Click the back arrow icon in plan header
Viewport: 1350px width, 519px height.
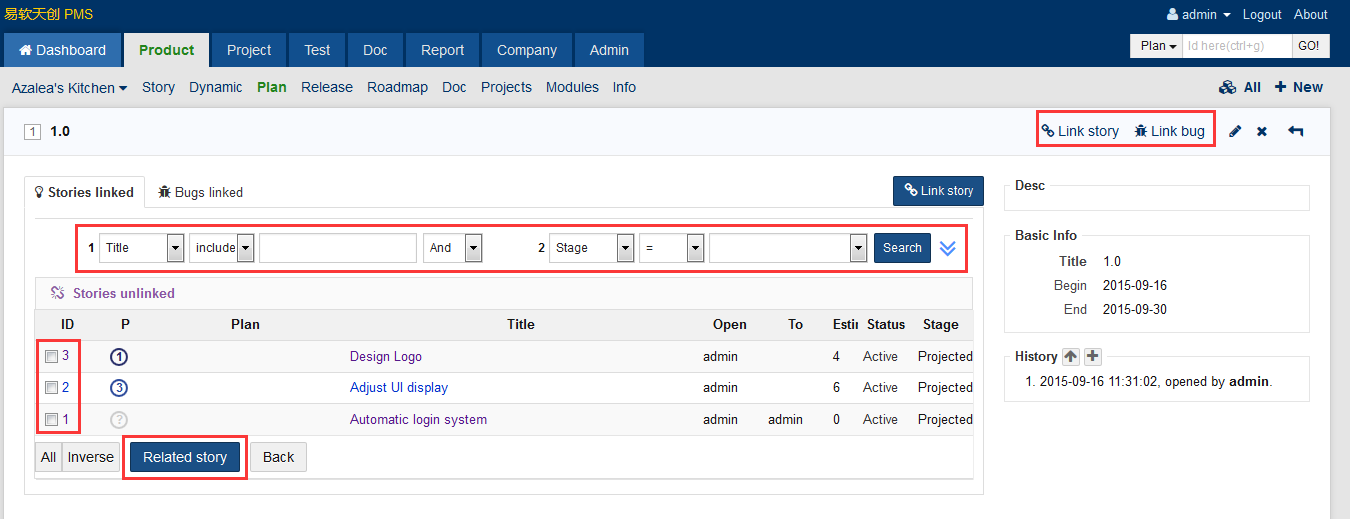point(1296,132)
